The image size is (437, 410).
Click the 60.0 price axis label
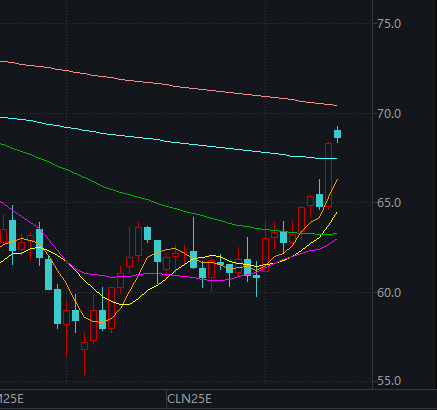click(x=389, y=293)
